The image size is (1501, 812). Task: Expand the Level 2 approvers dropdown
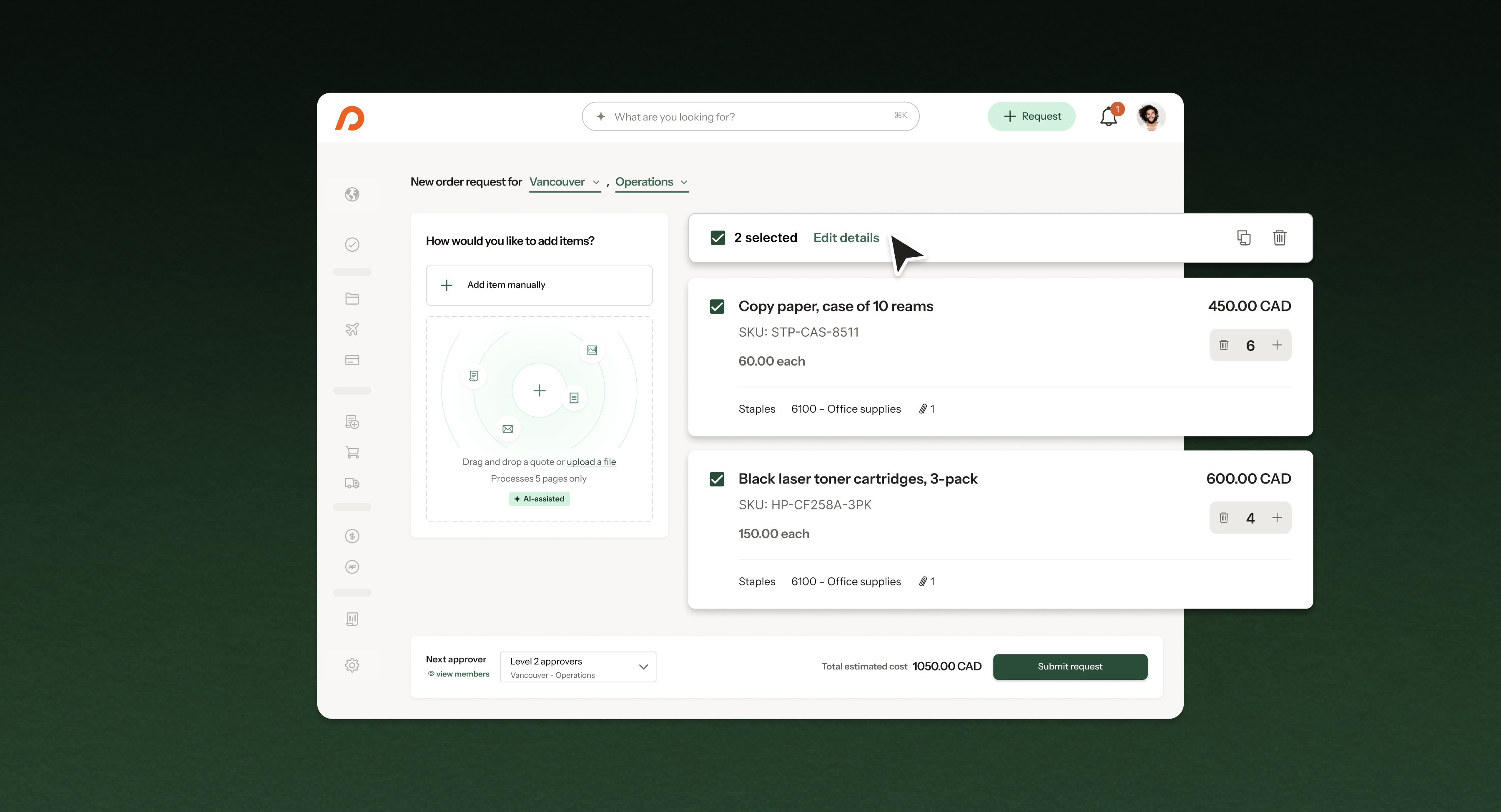point(578,667)
